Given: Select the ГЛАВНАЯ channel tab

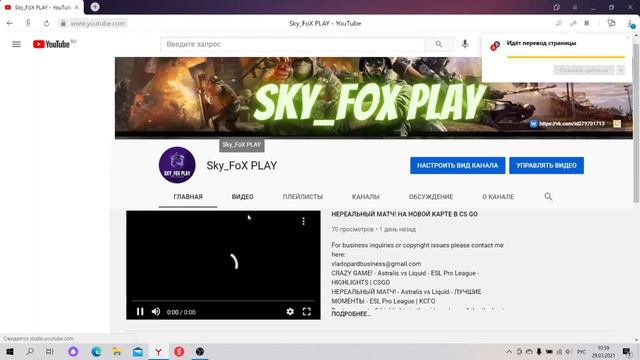Looking at the screenshot, I should 188,197.
